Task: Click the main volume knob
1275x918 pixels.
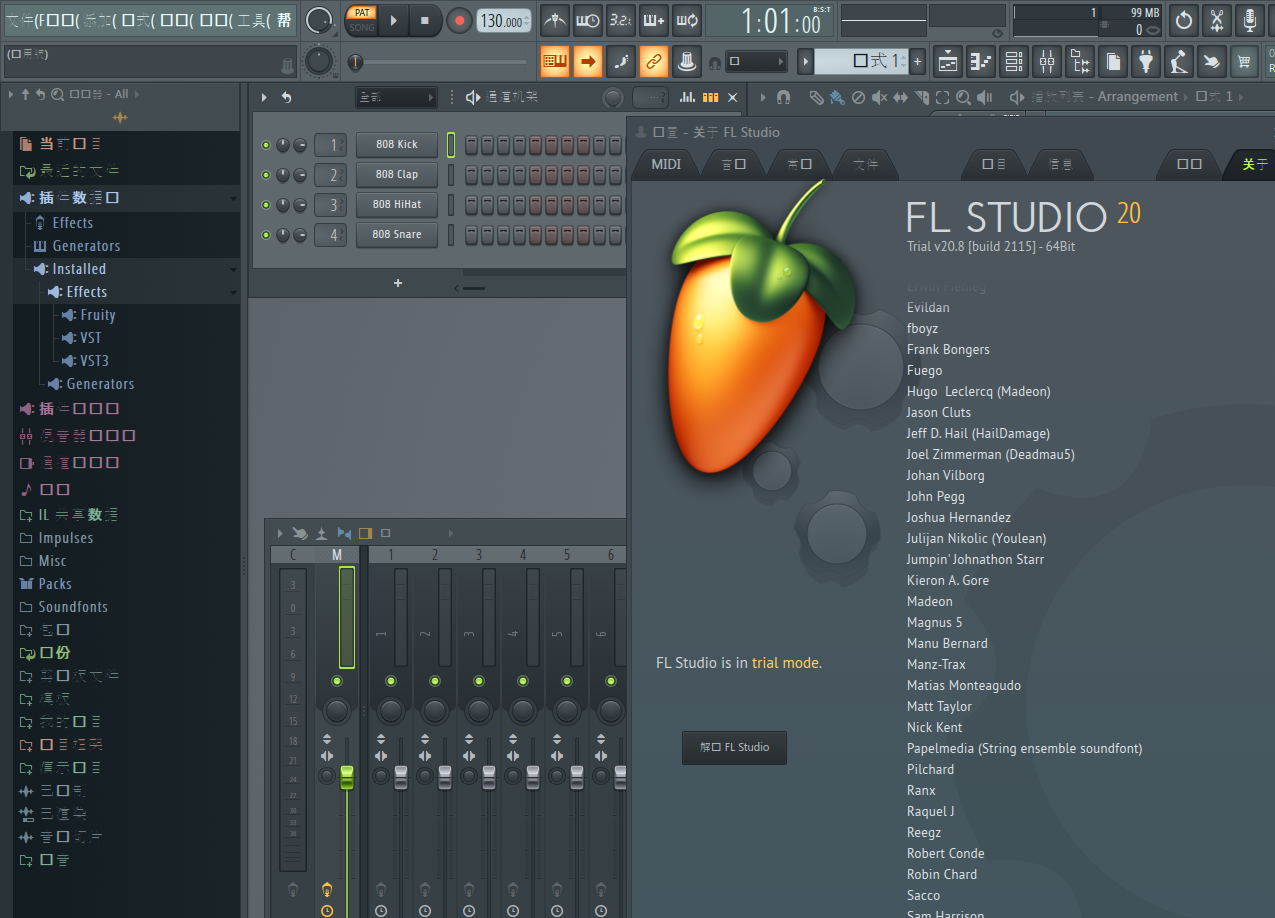Action: click(x=319, y=20)
